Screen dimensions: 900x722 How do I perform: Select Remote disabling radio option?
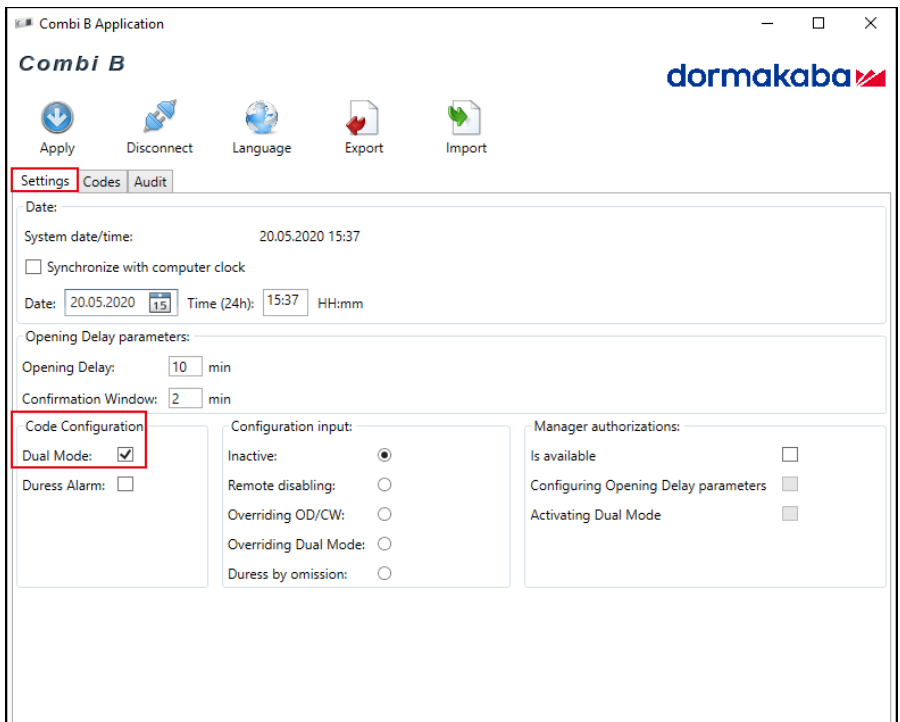383,485
